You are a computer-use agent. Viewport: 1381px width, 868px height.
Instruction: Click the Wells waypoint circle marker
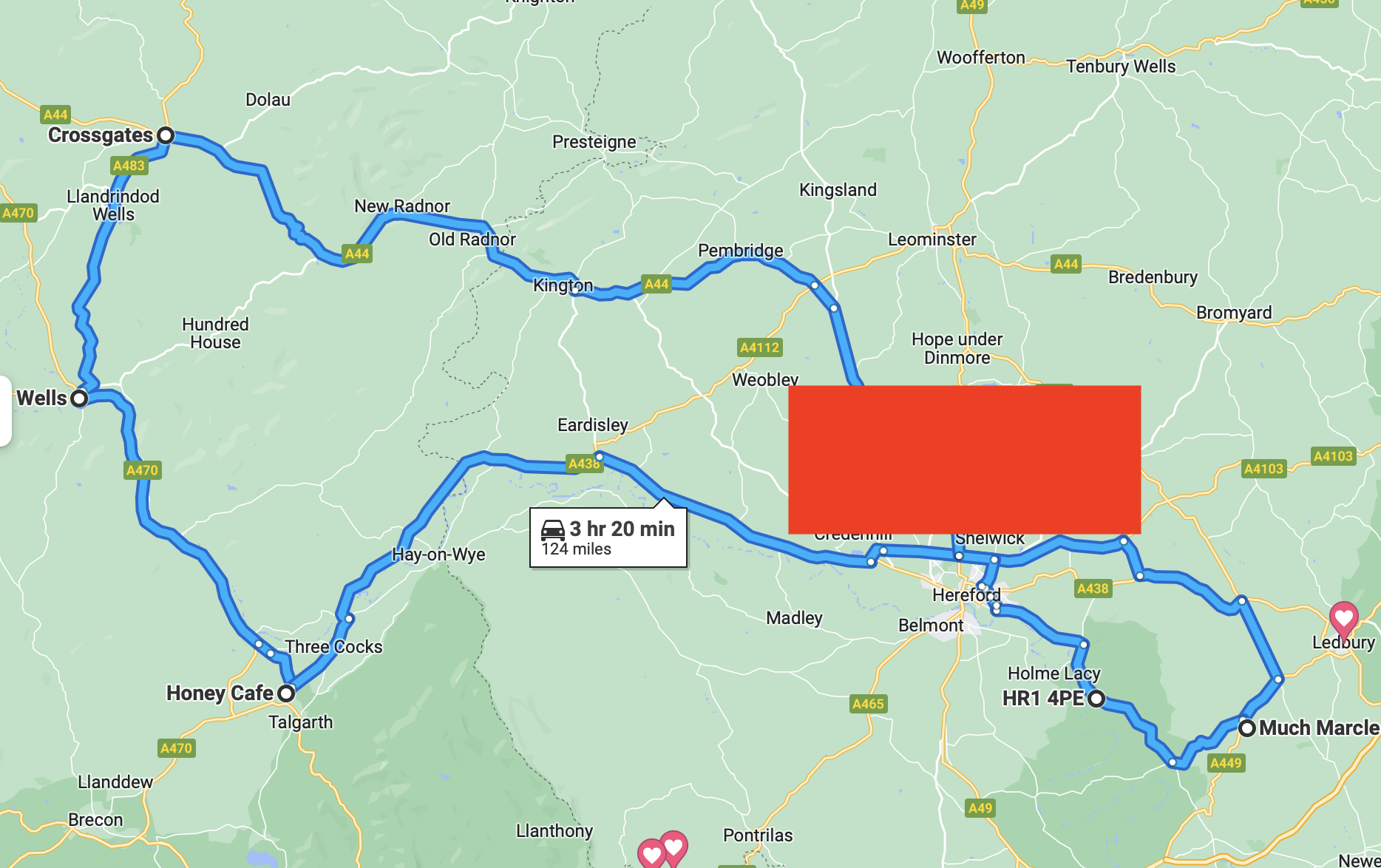pyautogui.click(x=79, y=399)
